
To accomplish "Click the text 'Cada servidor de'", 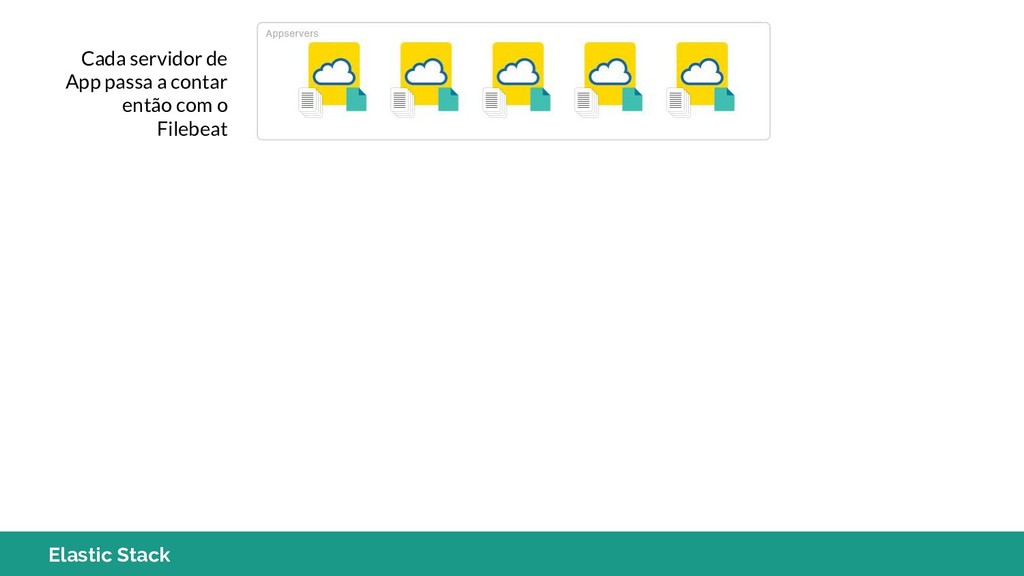I will coord(154,59).
